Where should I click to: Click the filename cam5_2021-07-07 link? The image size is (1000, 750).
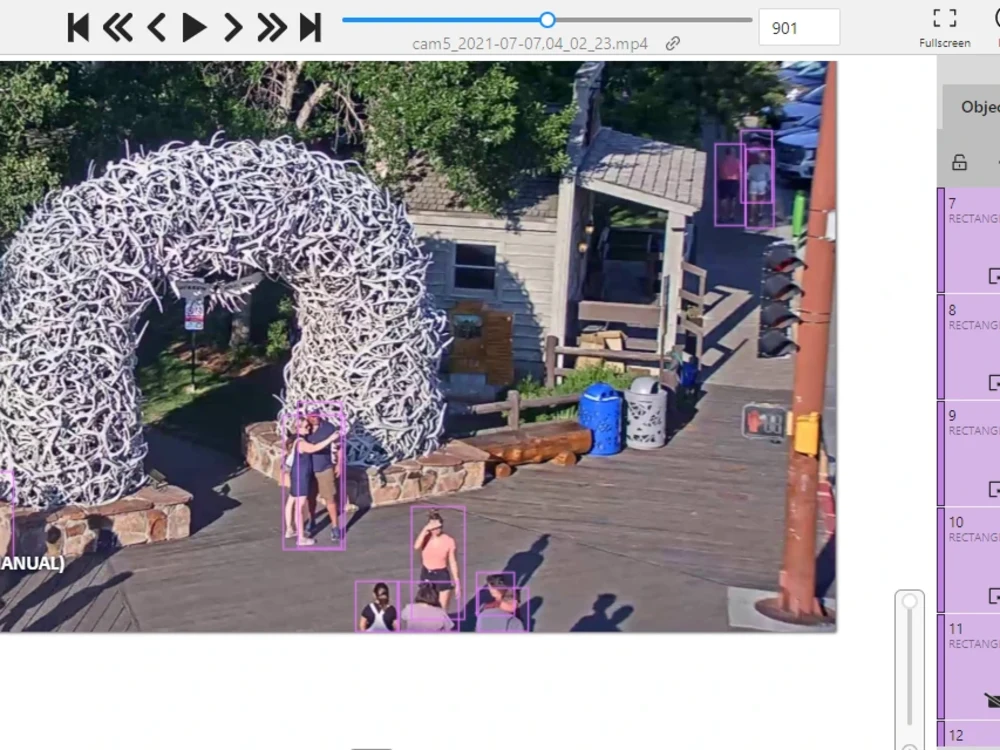(528, 43)
